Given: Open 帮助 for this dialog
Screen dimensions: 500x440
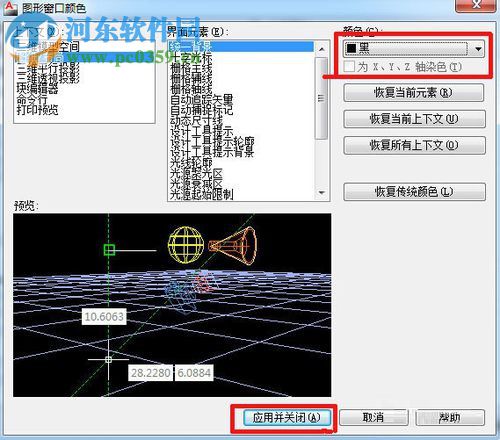Looking at the screenshot, I should click(x=450, y=417).
